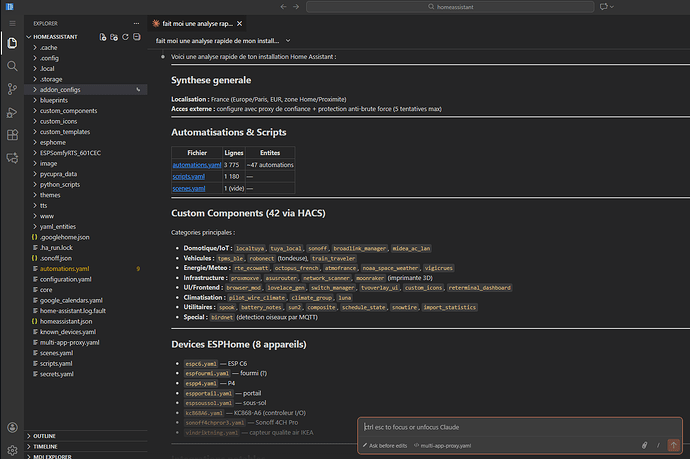Click the Claude message input field

point(510,426)
